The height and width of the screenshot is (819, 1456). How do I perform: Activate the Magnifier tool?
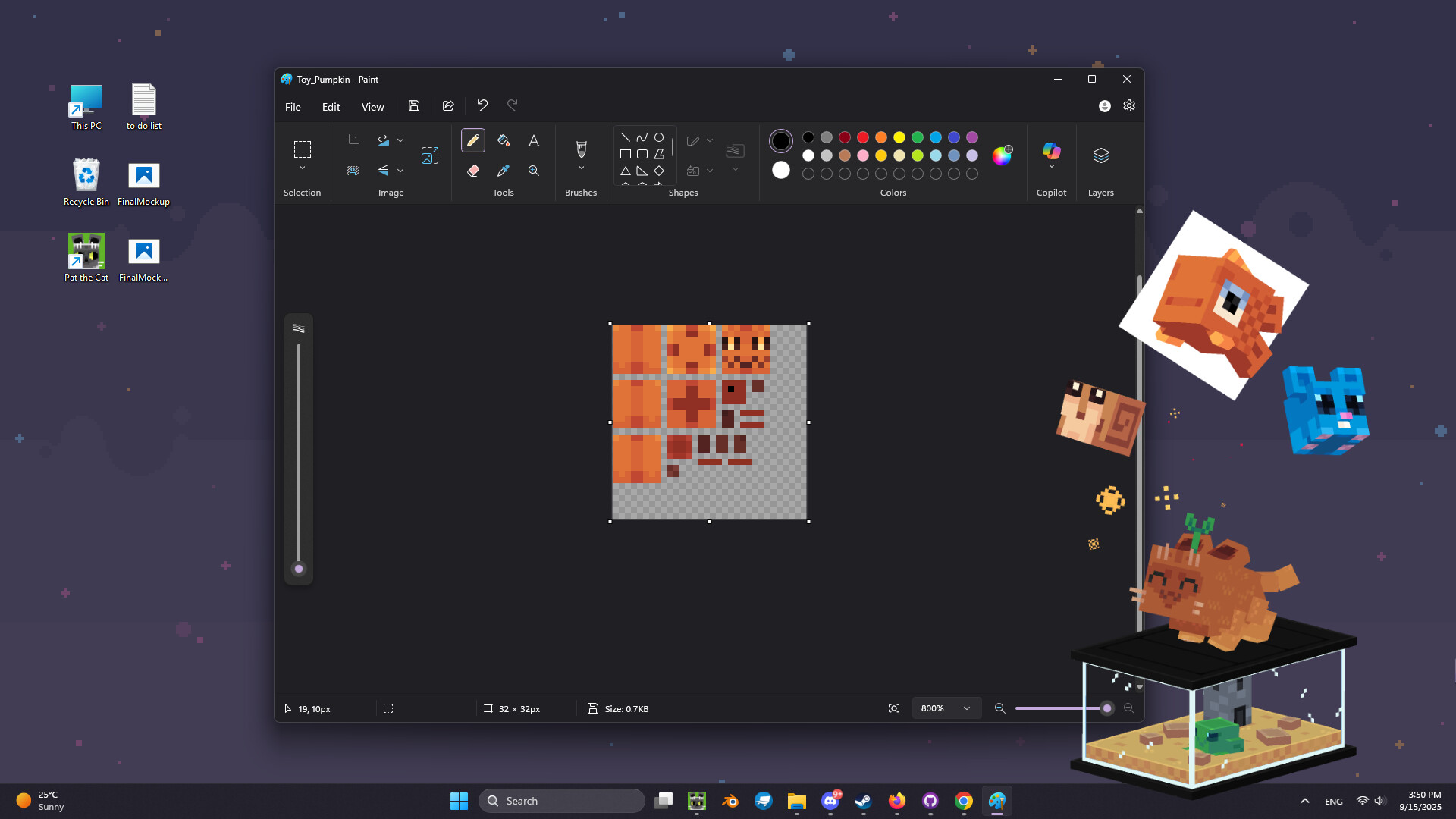pyautogui.click(x=534, y=171)
